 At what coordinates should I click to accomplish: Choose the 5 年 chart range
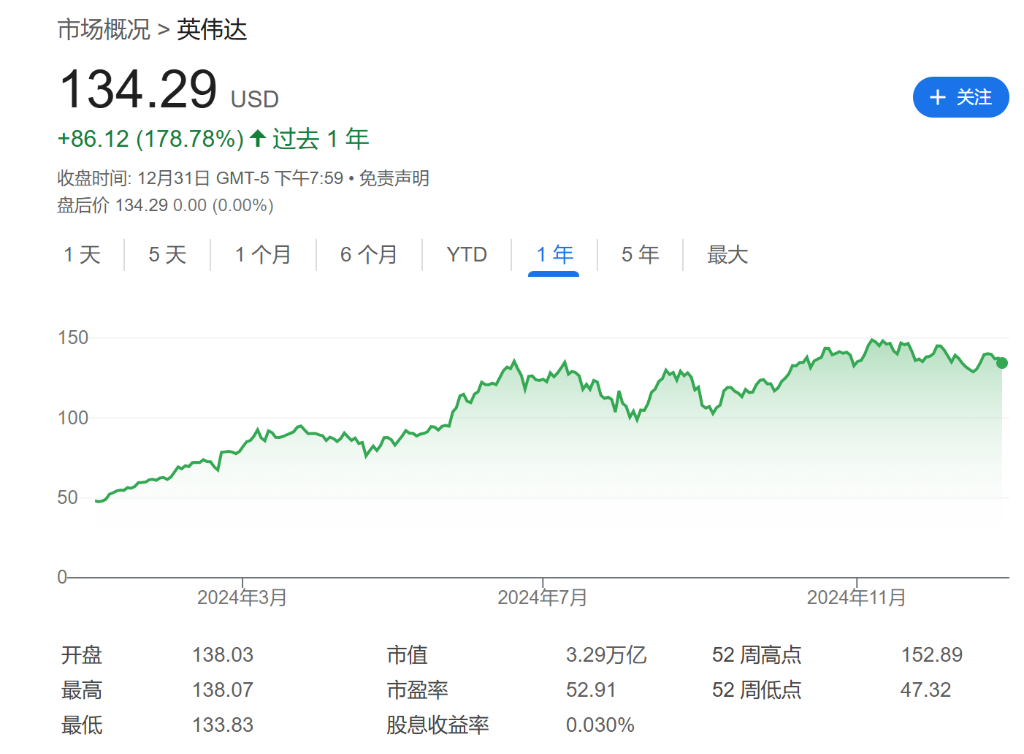(x=640, y=255)
